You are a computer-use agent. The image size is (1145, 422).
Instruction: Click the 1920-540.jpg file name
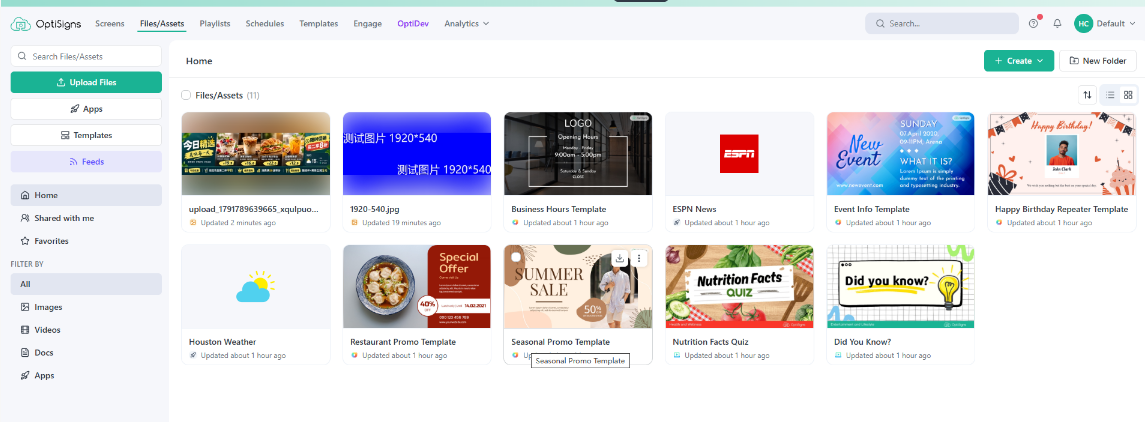pyautogui.click(x=375, y=209)
